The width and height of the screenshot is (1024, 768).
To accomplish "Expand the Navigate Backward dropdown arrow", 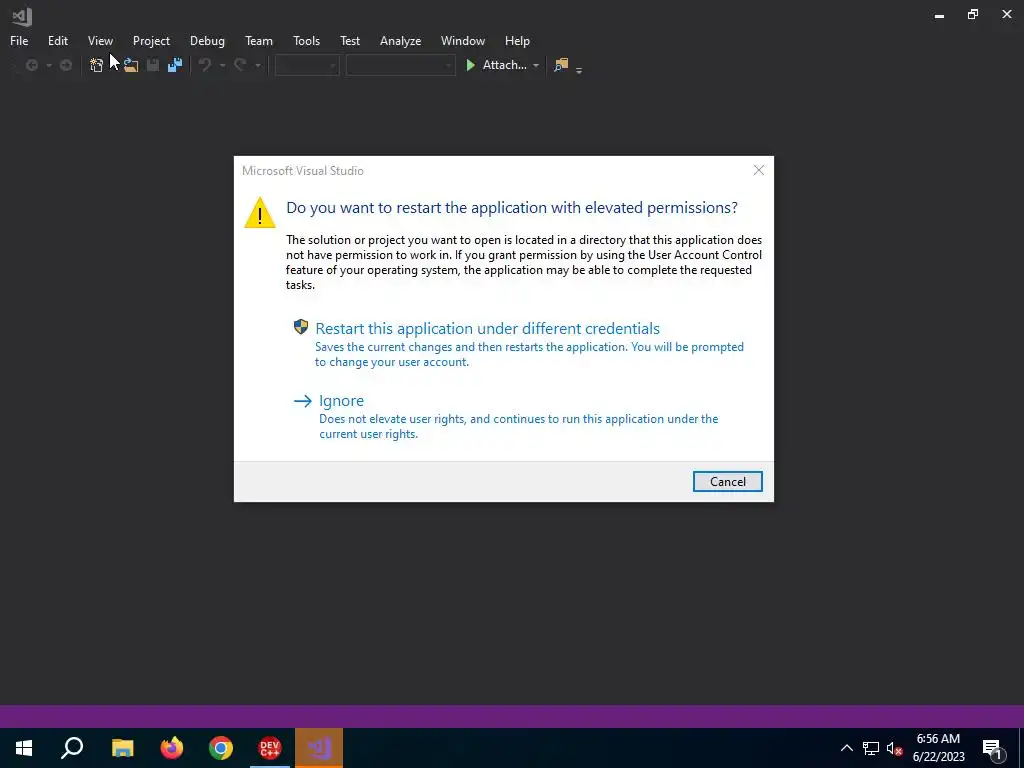I will [x=48, y=65].
